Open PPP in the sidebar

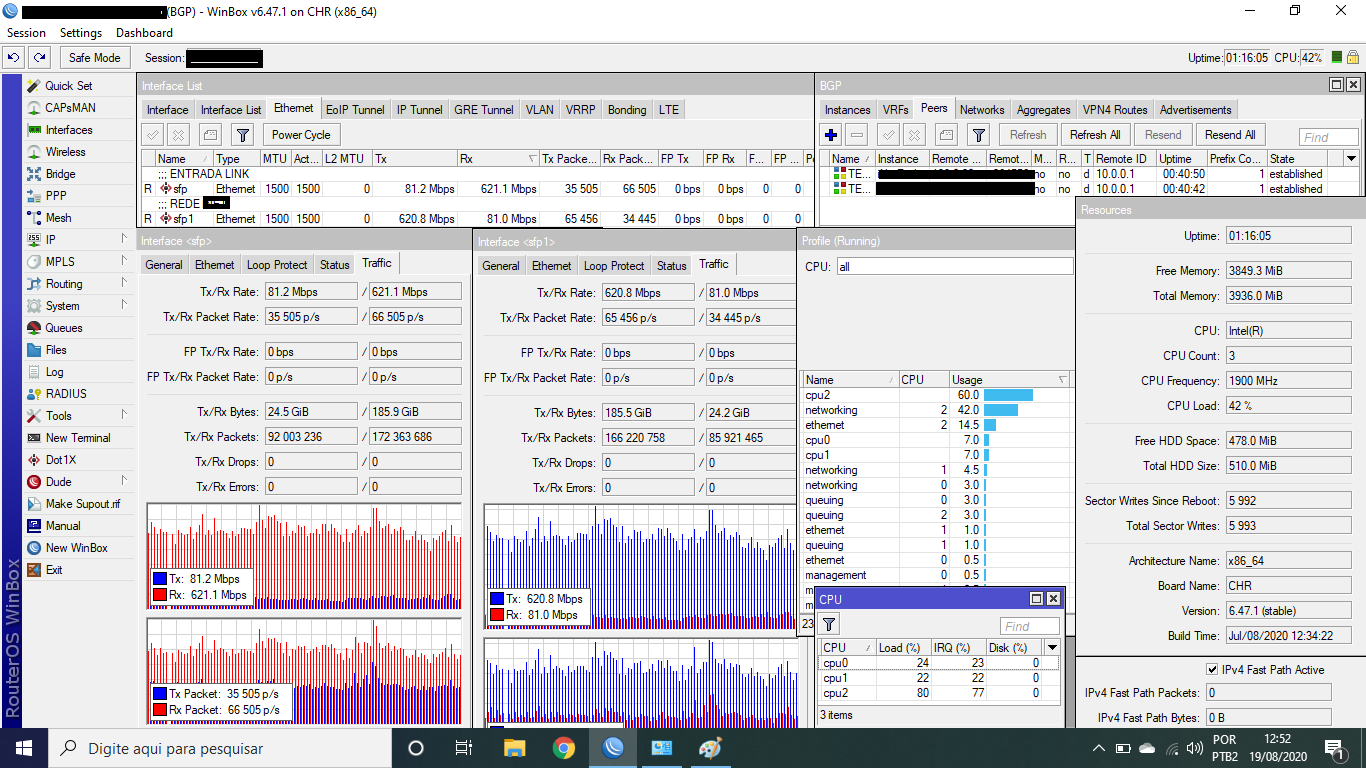pyautogui.click(x=56, y=196)
